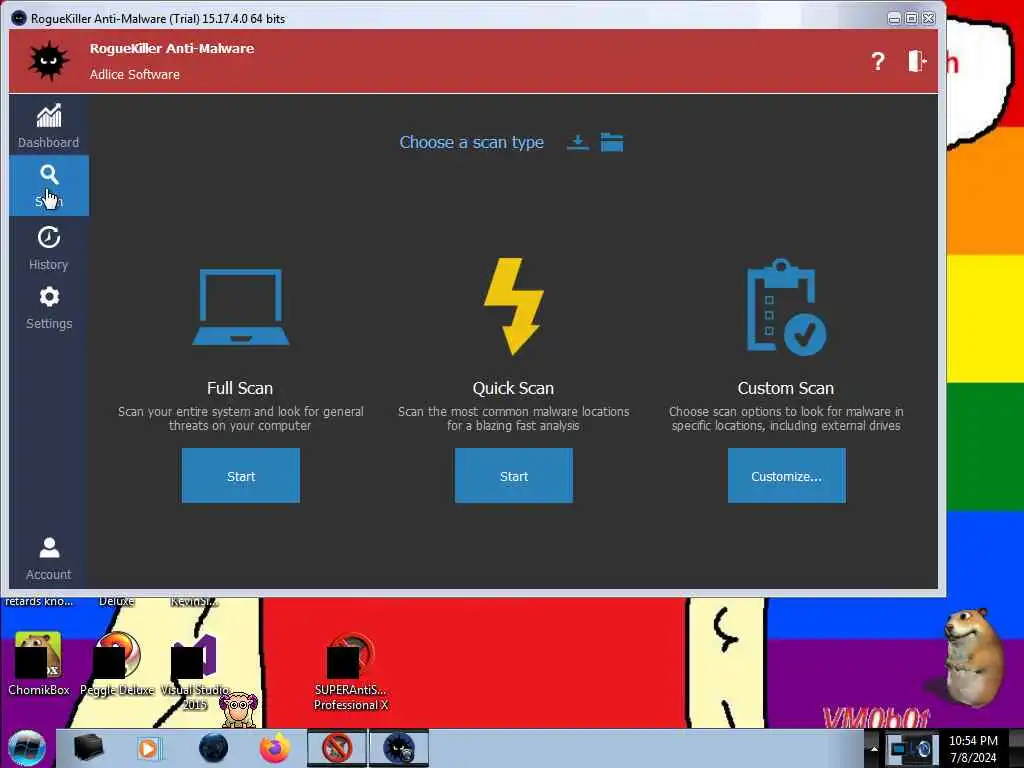This screenshot has width=1024, height=768.
Task: Click the dark globe icon in the taskbar
Action: [214, 748]
